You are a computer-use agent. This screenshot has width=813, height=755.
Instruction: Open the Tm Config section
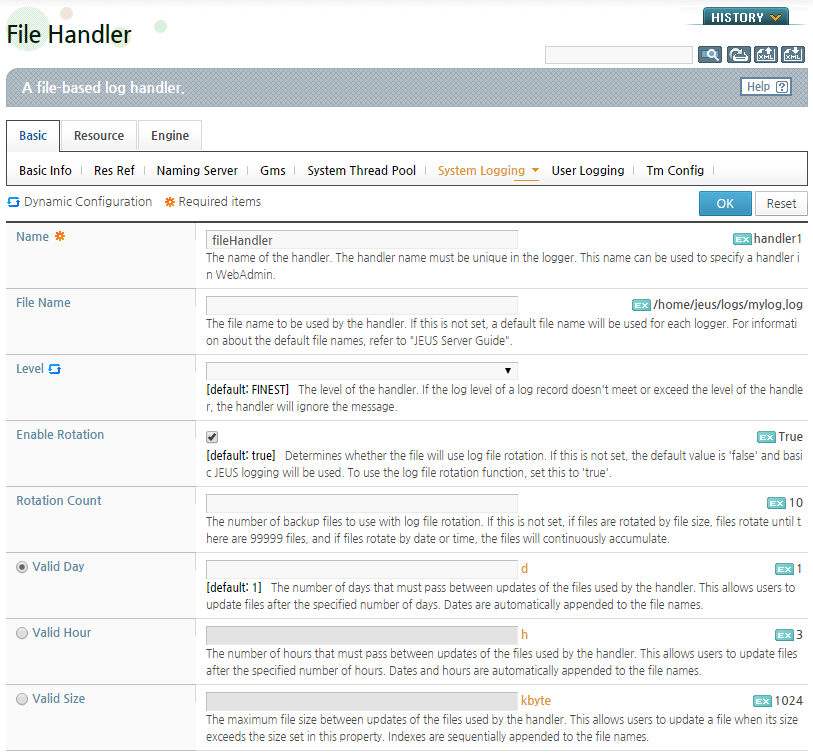coord(675,171)
